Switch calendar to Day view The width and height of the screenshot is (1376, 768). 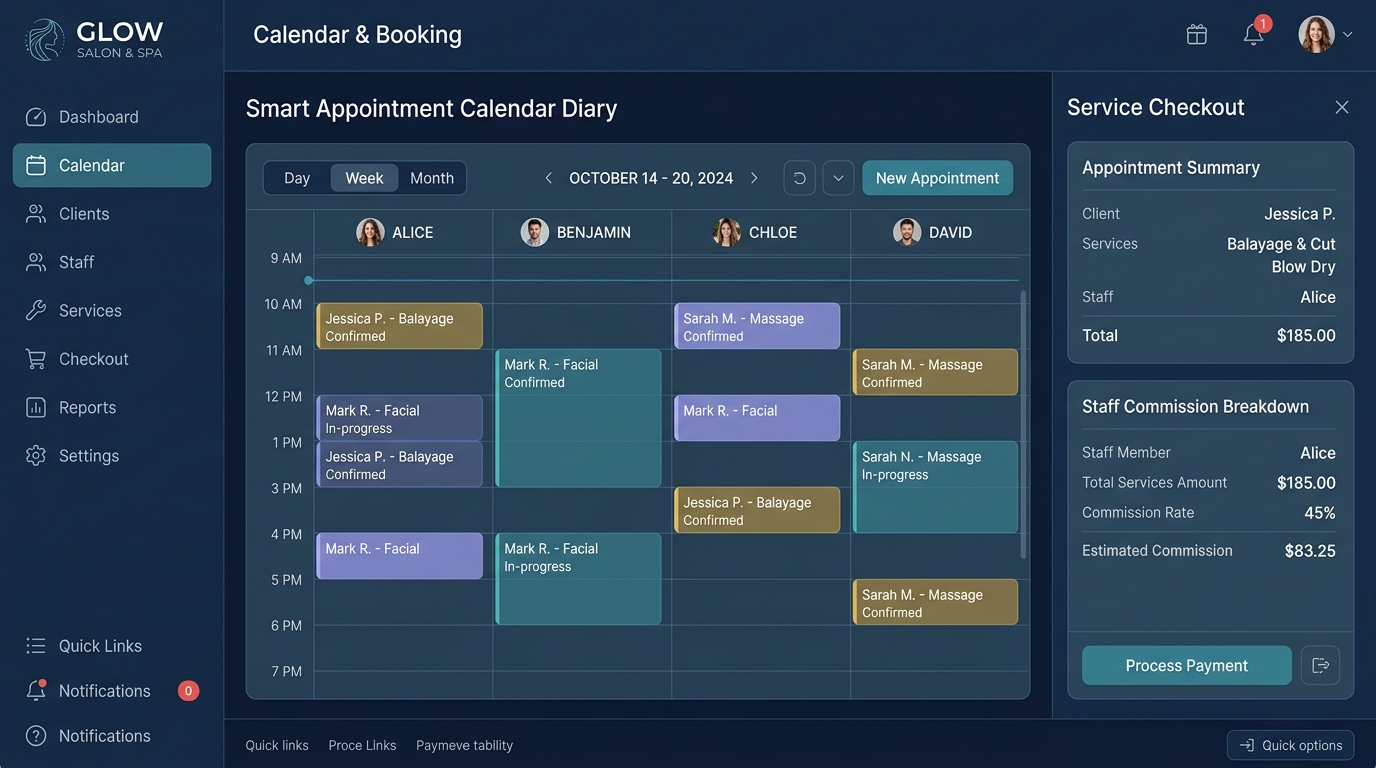point(297,178)
